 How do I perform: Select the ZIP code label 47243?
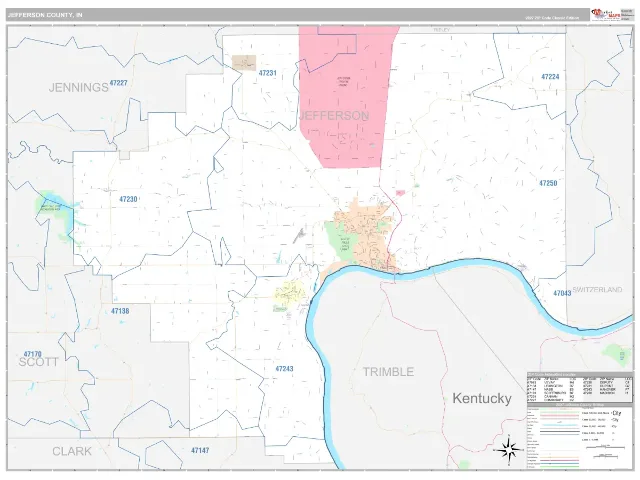click(x=284, y=369)
